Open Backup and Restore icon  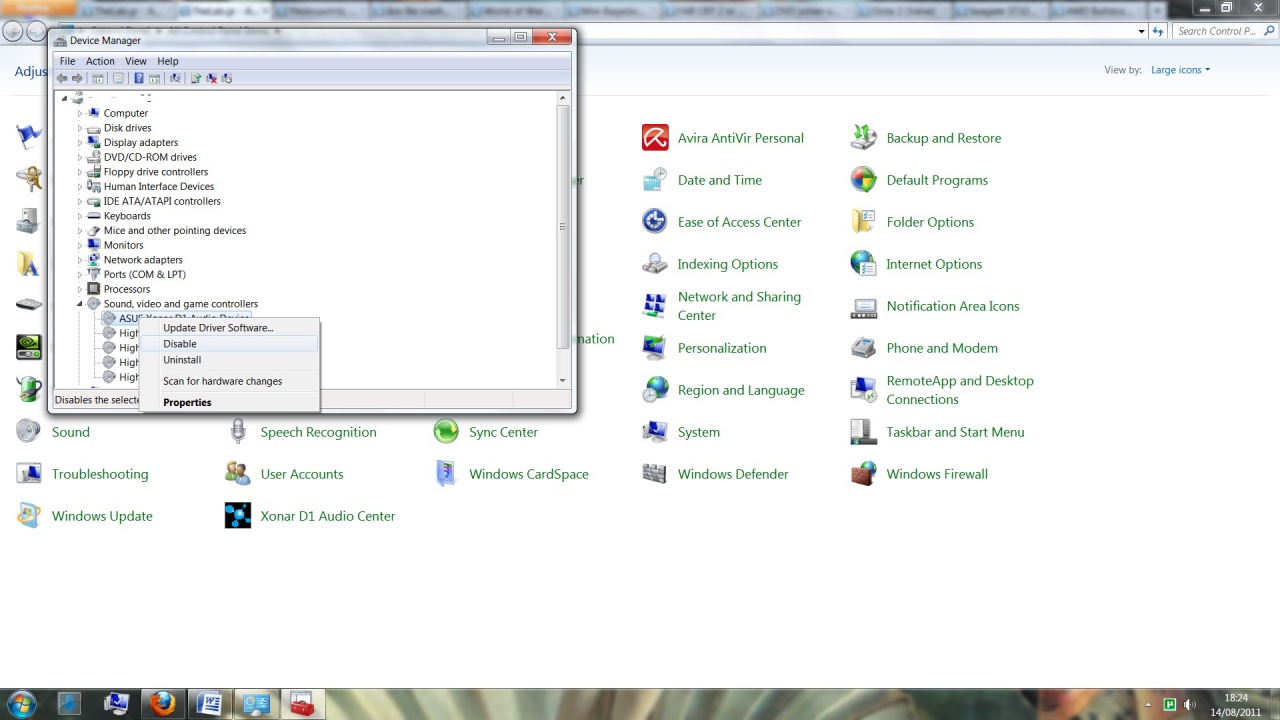point(864,138)
